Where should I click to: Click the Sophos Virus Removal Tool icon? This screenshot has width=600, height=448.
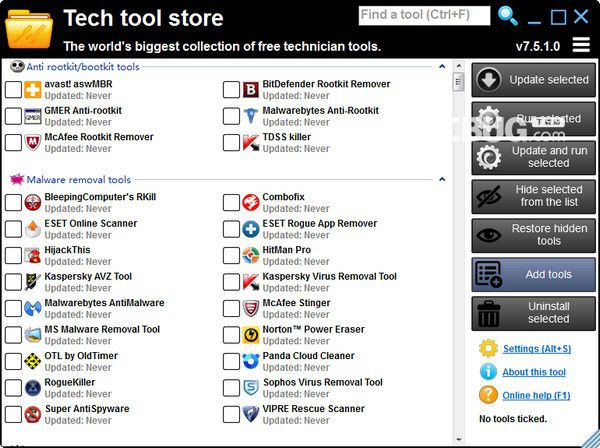tap(251, 388)
